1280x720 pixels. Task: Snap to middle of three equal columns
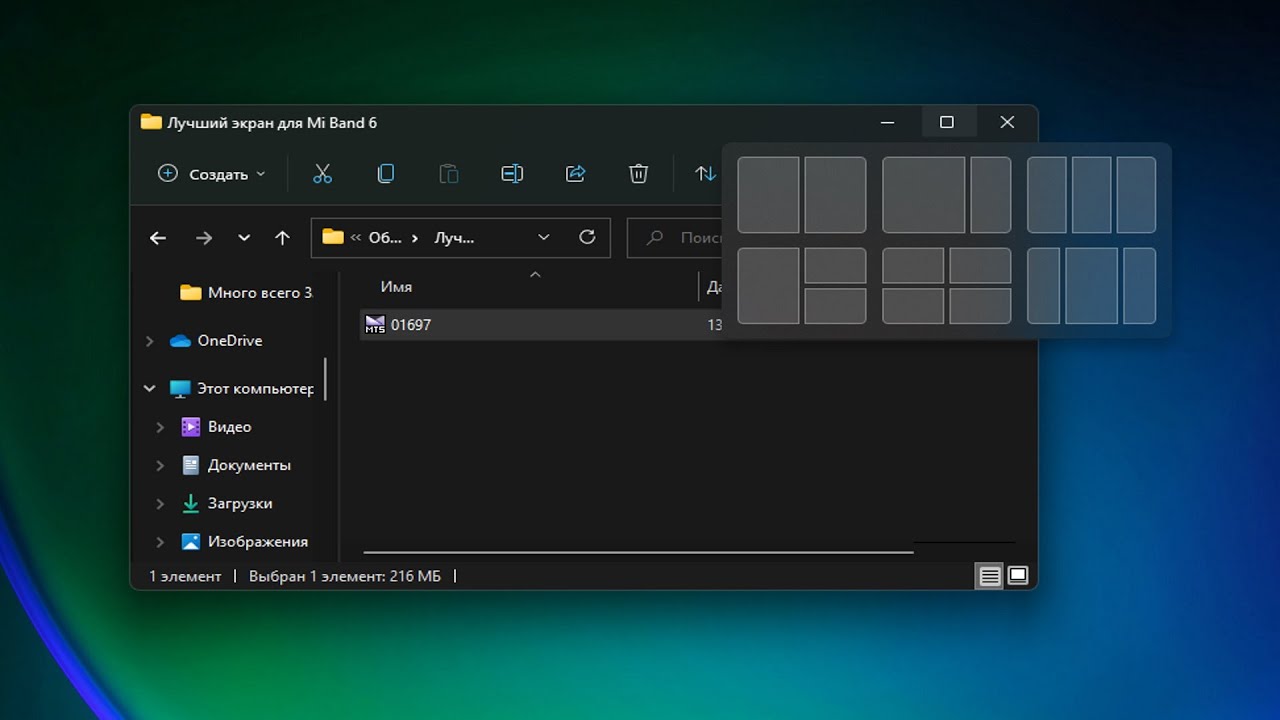click(1092, 195)
